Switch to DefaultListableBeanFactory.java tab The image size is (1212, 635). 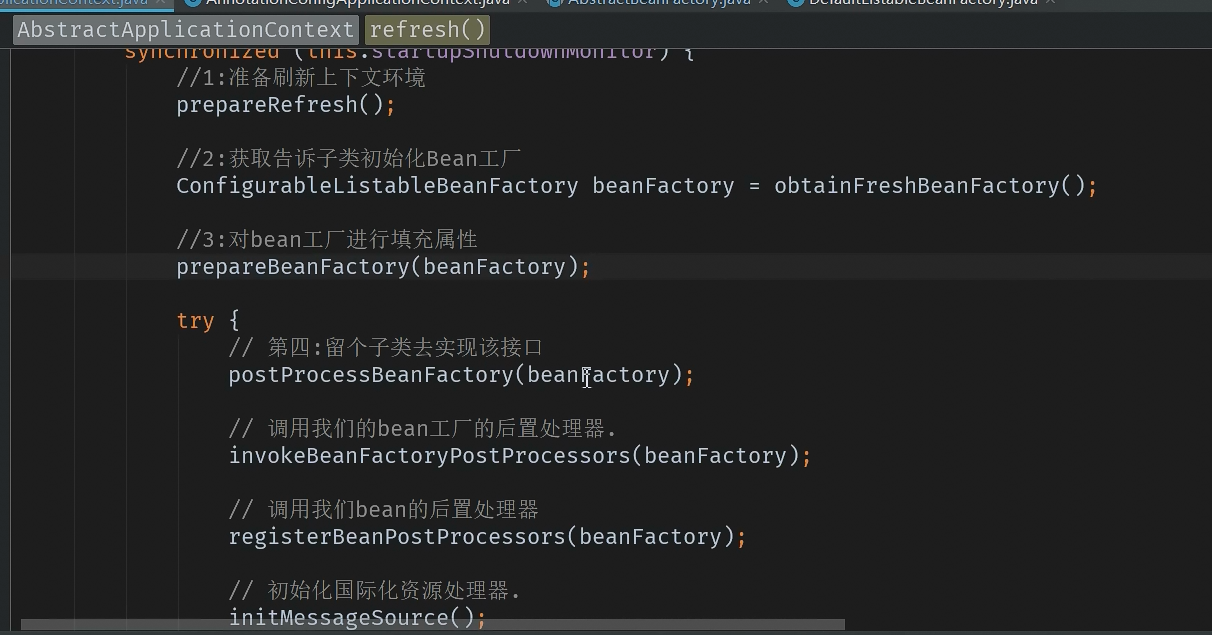pos(922,3)
